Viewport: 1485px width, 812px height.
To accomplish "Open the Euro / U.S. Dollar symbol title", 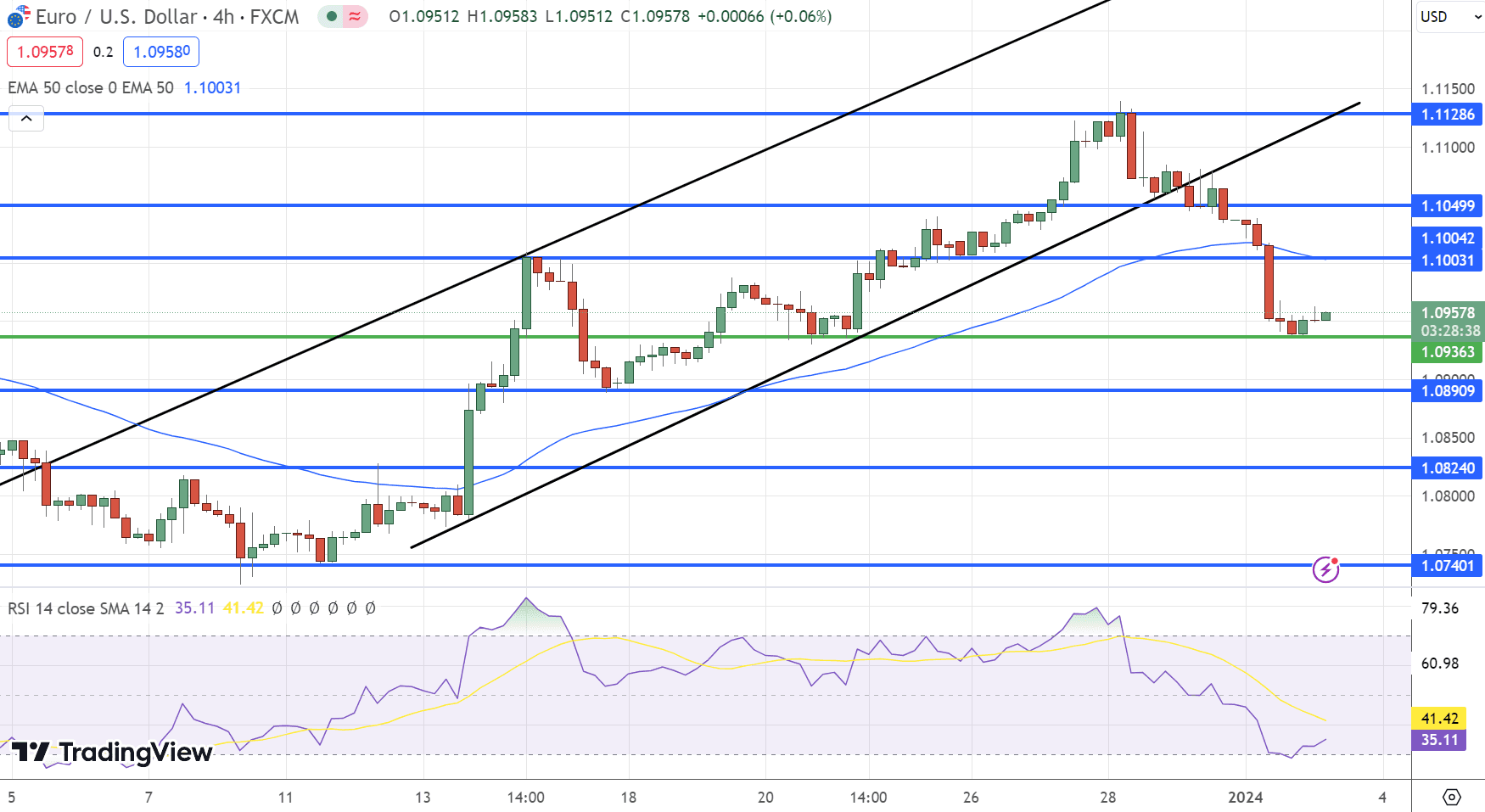I will 167,16.
